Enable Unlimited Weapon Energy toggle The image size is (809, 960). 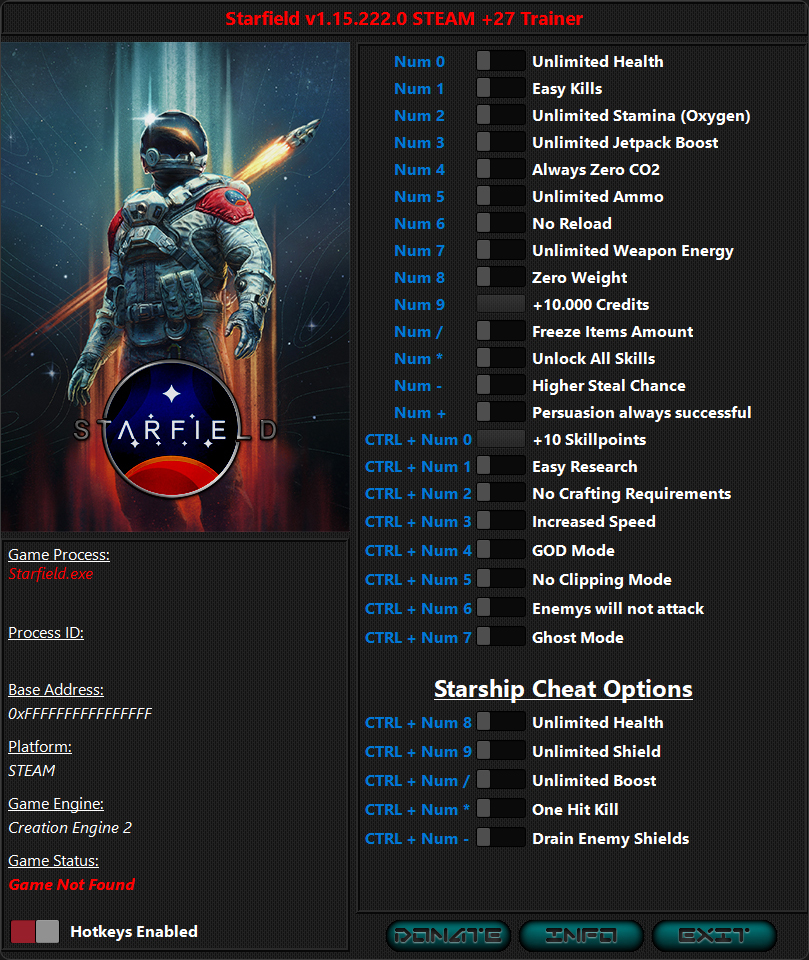[500, 249]
